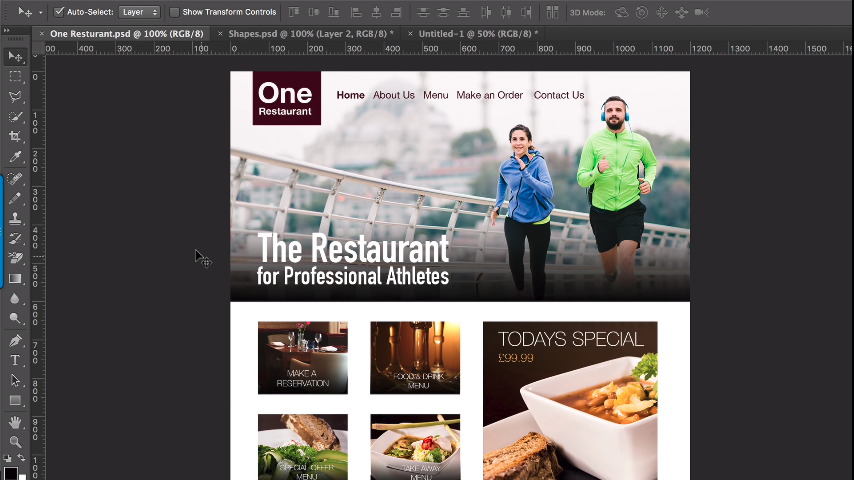Click 3D Mode Rotate icon
The height and width of the screenshot is (480, 854).
(x=621, y=12)
